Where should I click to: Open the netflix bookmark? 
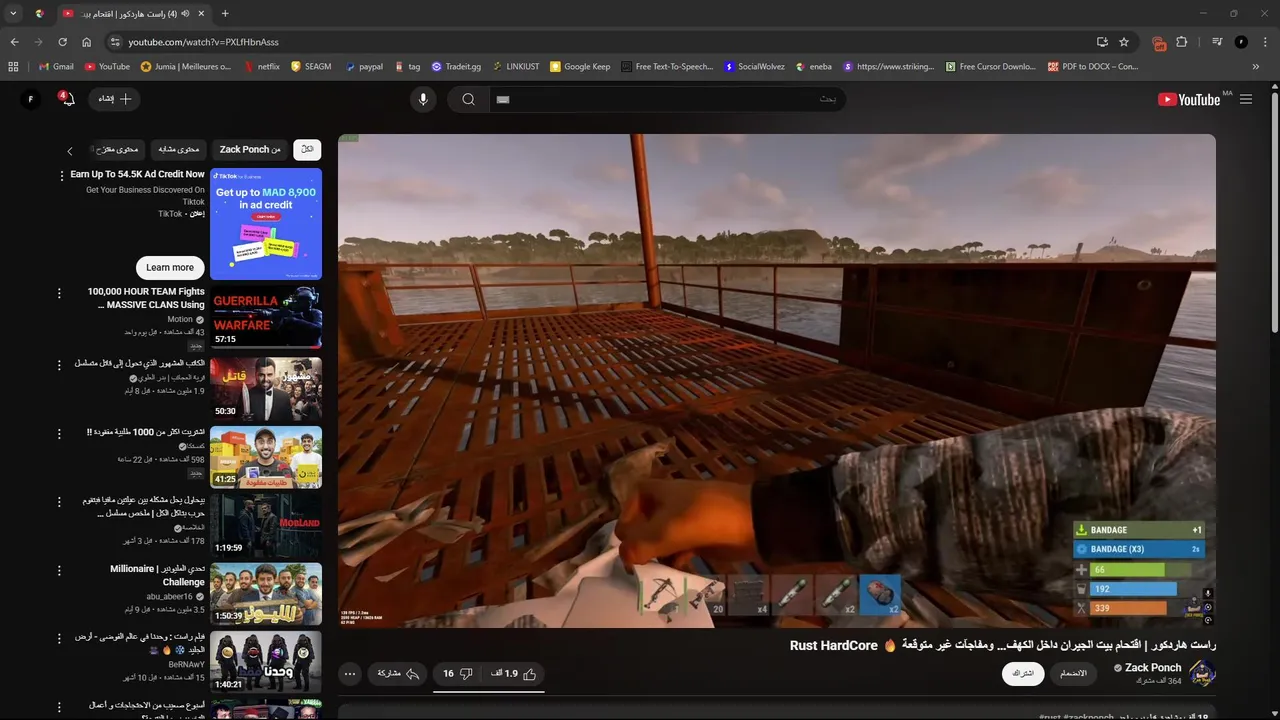point(262,67)
